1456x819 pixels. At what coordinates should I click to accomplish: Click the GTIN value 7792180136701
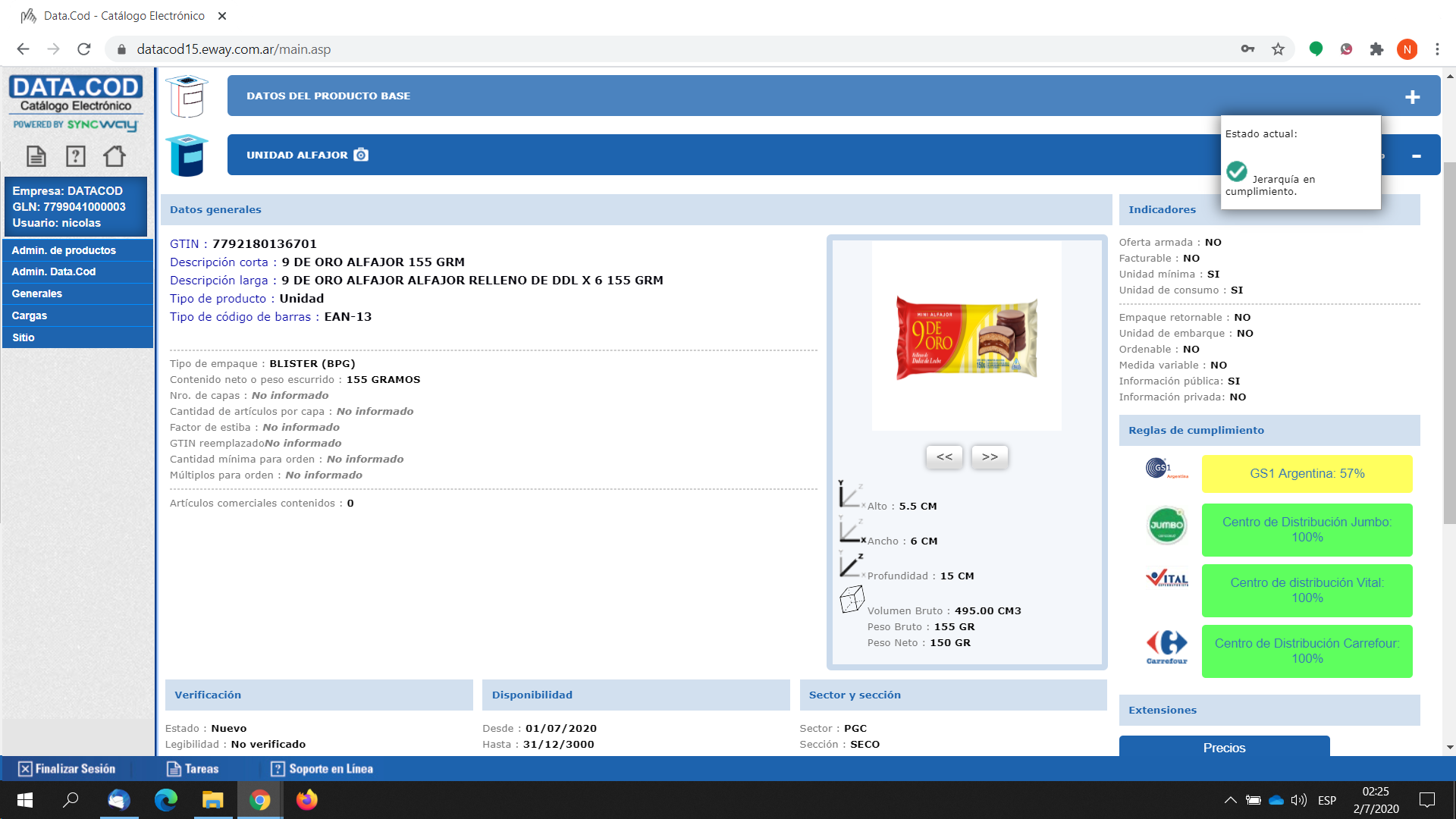[265, 244]
